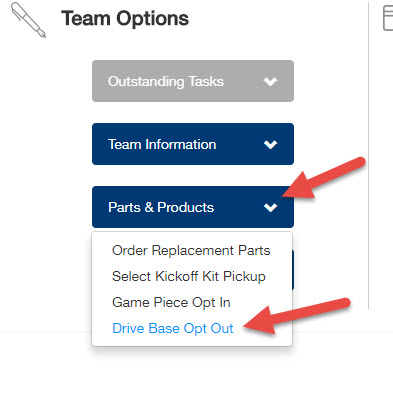Viewport: 393px width, 402px height.
Task: Pick Game Piece Opt In option
Action: click(171, 302)
